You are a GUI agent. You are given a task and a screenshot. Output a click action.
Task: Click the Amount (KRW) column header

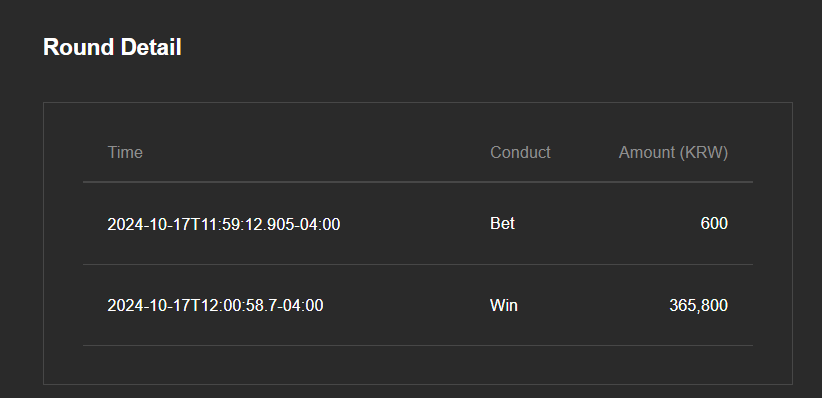tap(673, 153)
